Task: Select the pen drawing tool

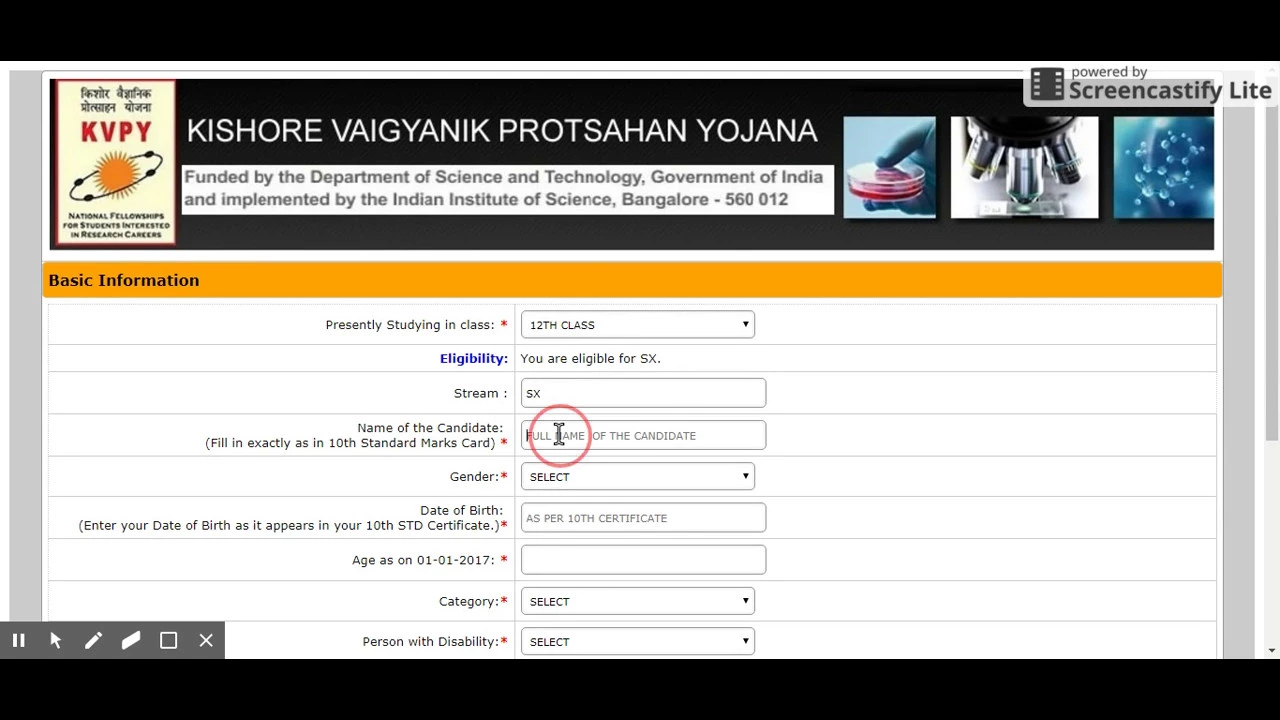Action: pyautogui.click(x=93, y=641)
